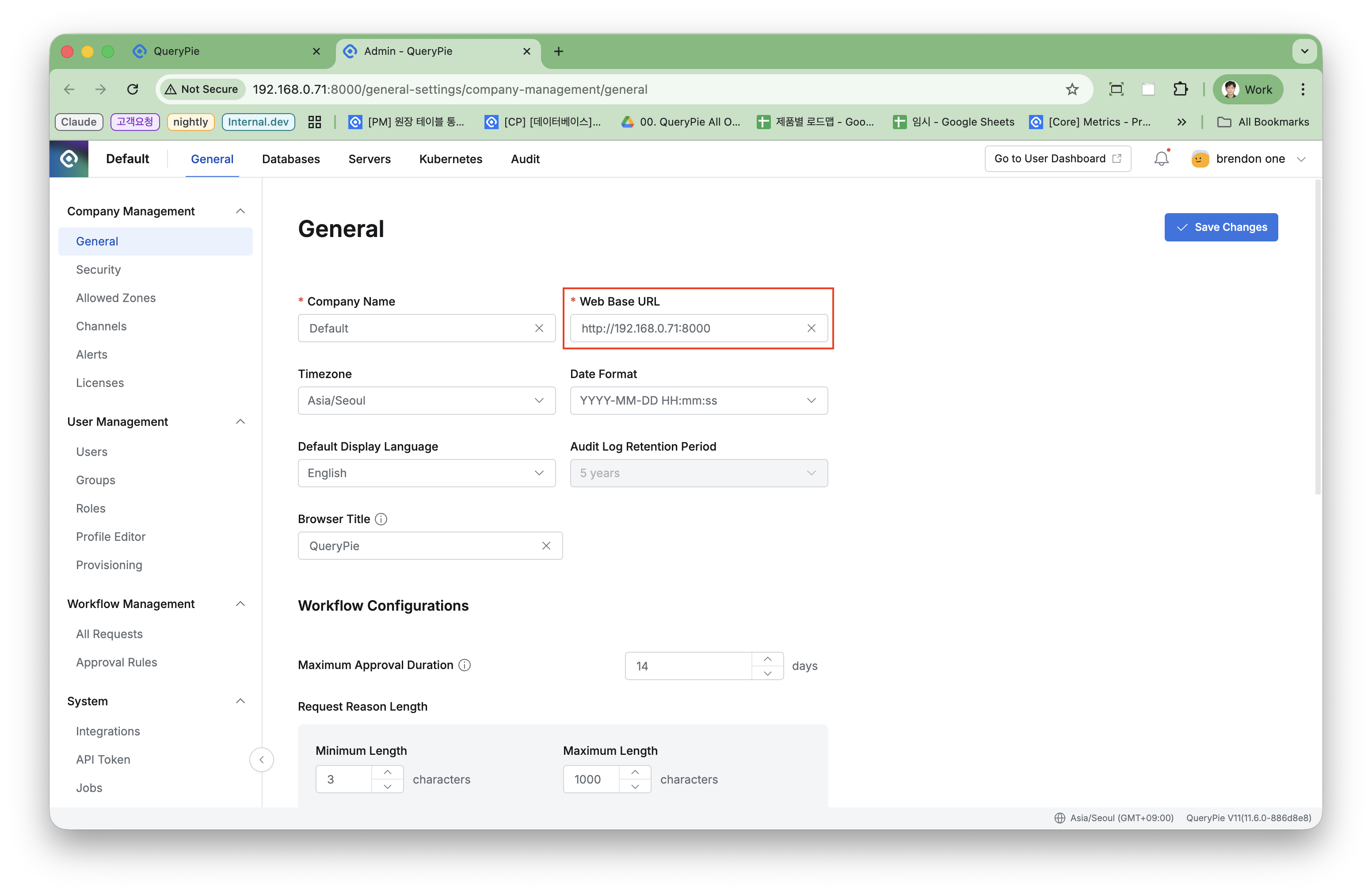Click into the Minimum Length input
Screen dimensions: 1372x895
(x=344, y=779)
